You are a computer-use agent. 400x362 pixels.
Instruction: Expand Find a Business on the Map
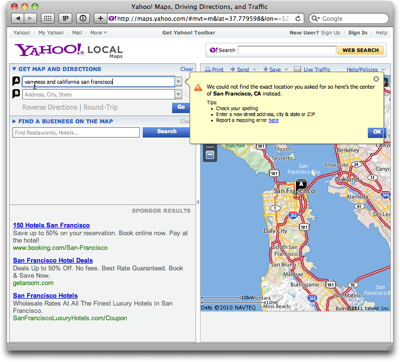(x=14, y=121)
